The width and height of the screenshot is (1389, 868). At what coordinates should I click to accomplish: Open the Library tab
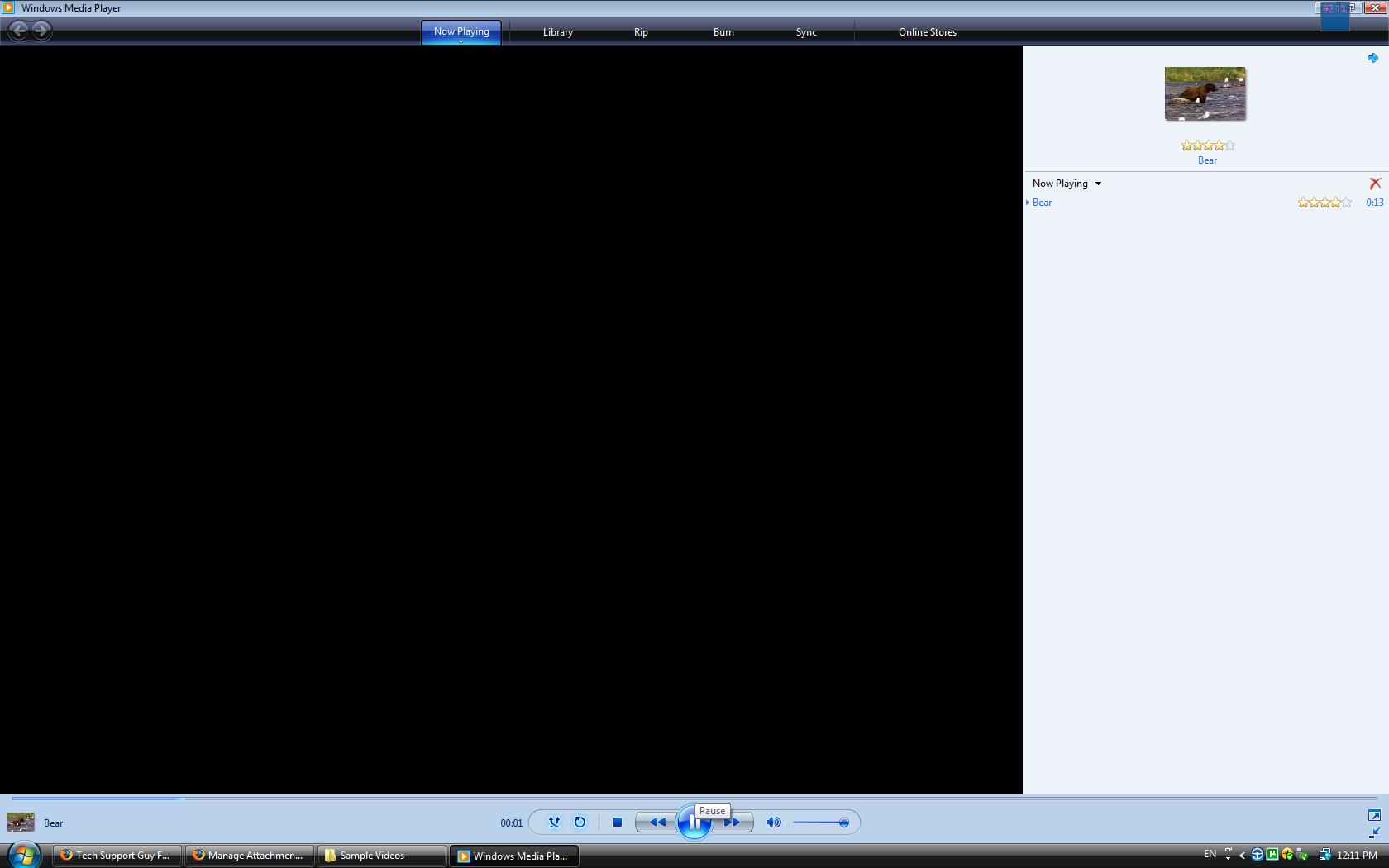[558, 32]
